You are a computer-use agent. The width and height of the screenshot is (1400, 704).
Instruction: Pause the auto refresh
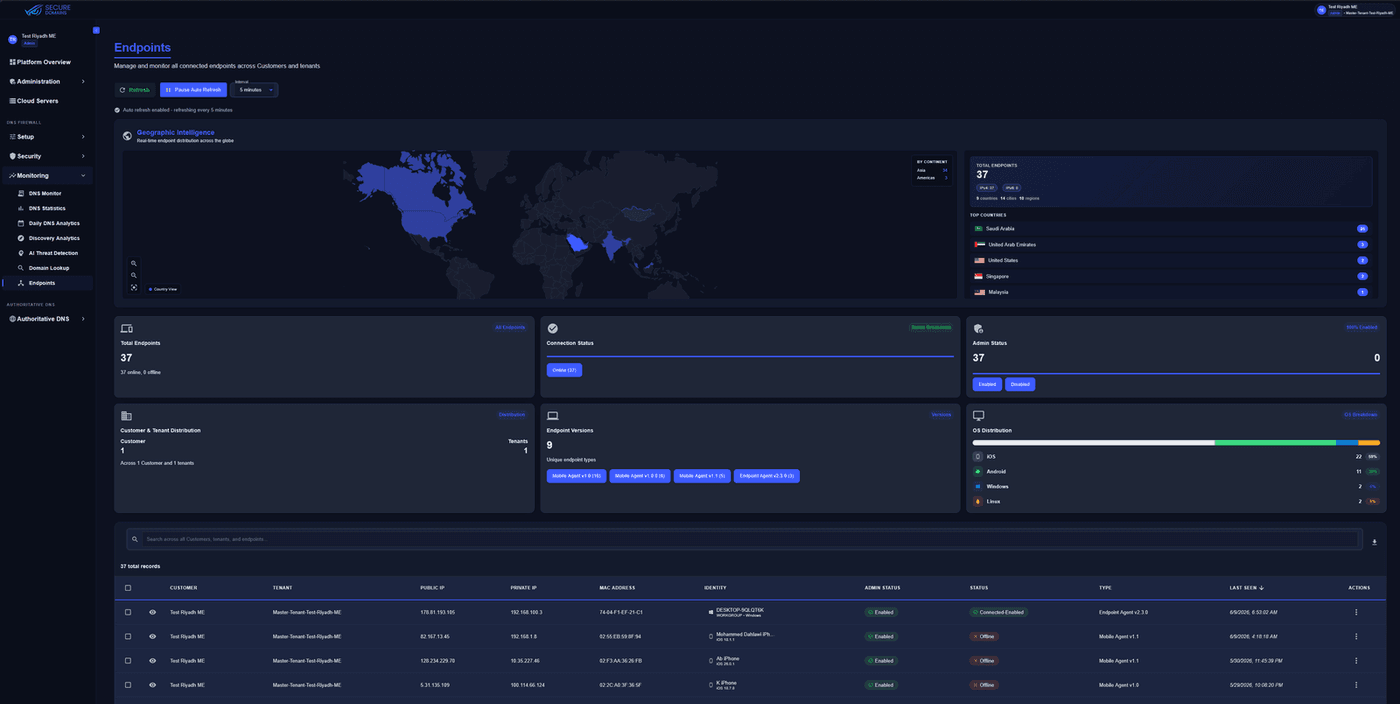(193, 90)
